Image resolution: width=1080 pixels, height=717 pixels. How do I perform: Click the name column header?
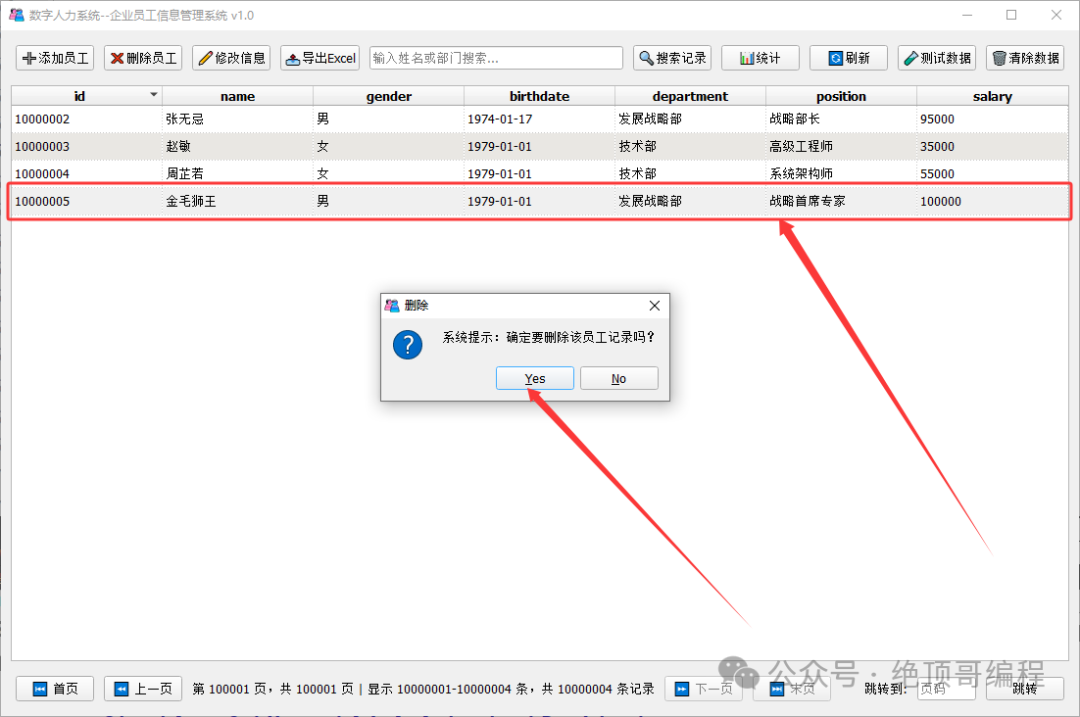point(238,96)
